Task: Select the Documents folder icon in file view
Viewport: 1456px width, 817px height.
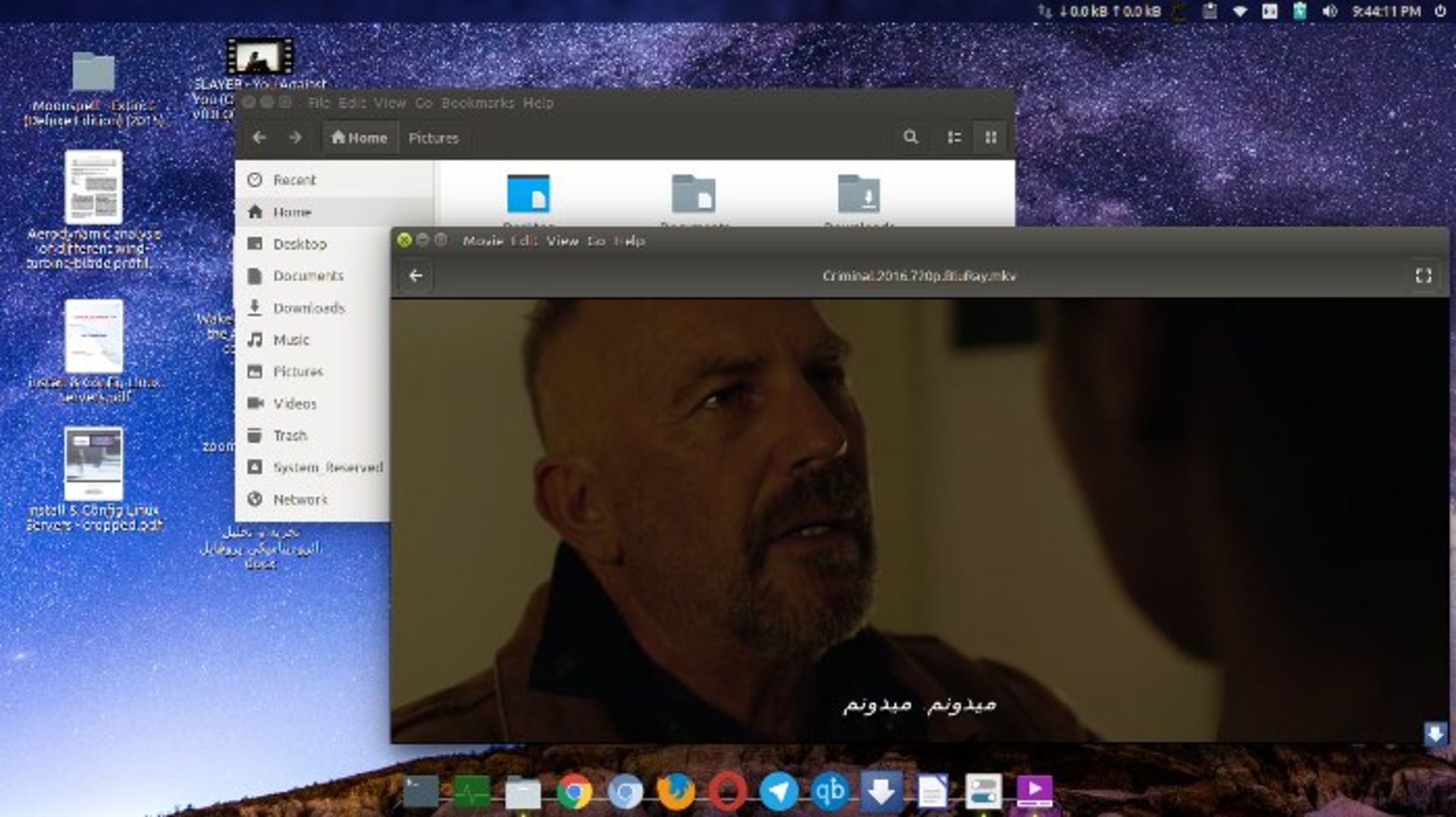Action: (694, 194)
